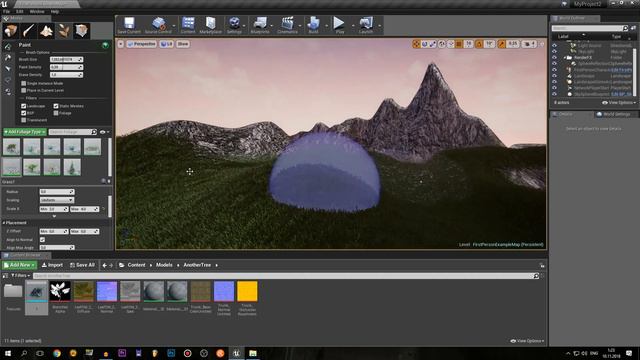The image size is (640, 360).
Task: Toggle scale snapping in viewport toolbar
Action: click(502, 44)
